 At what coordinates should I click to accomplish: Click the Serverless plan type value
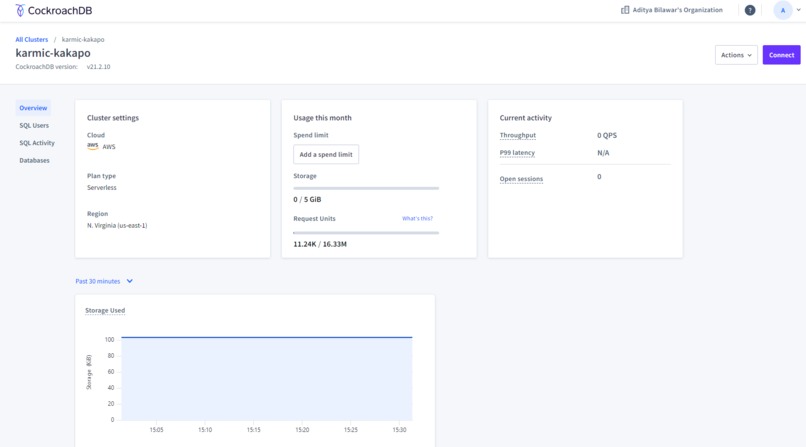[x=102, y=188]
